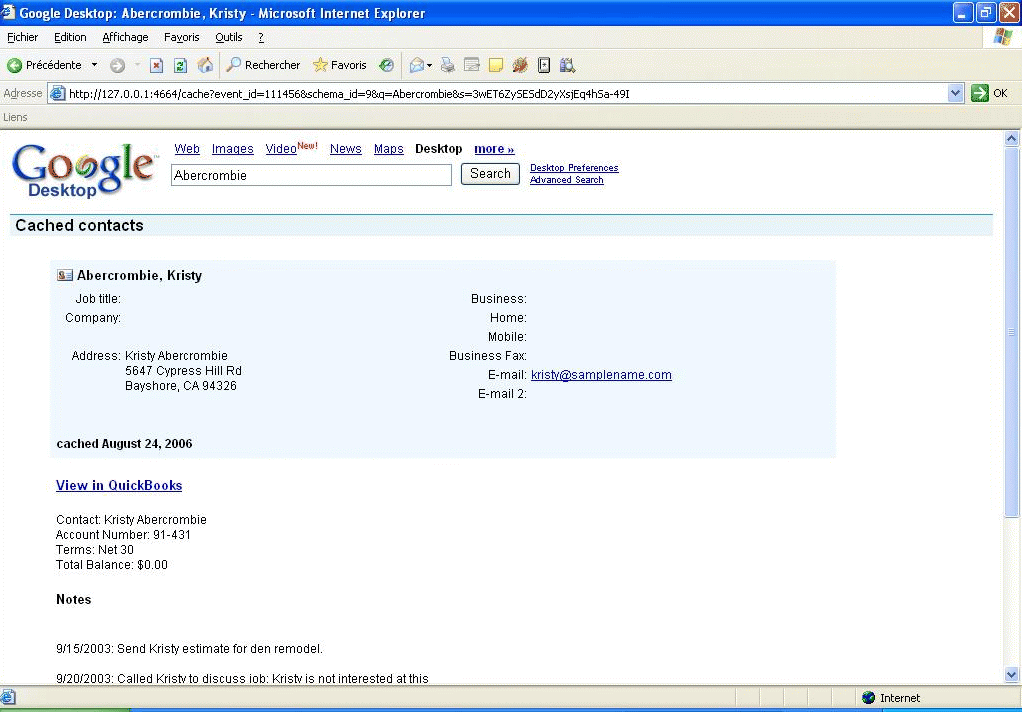This screenshot has width=1022, height=712.
Task: Open the Rechercher search pane
Action: point(263,65)
